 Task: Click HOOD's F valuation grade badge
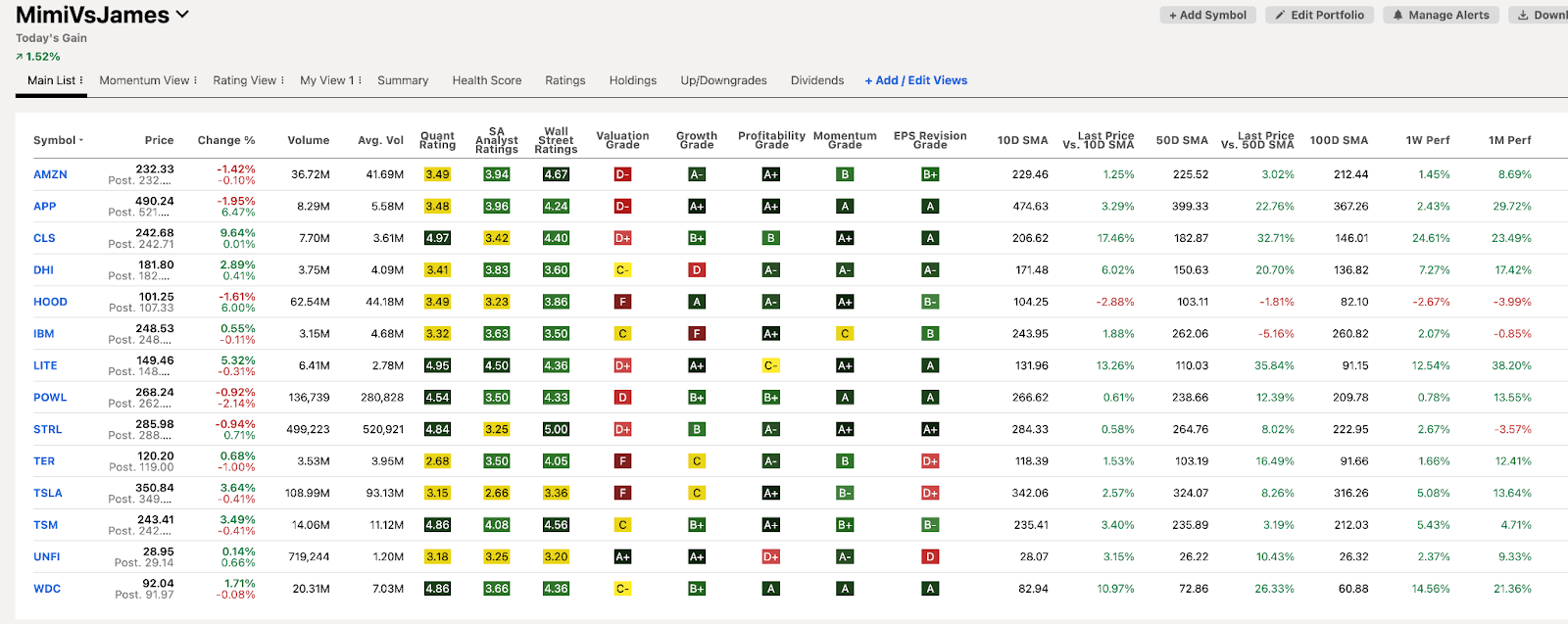(x=622, y=302)
